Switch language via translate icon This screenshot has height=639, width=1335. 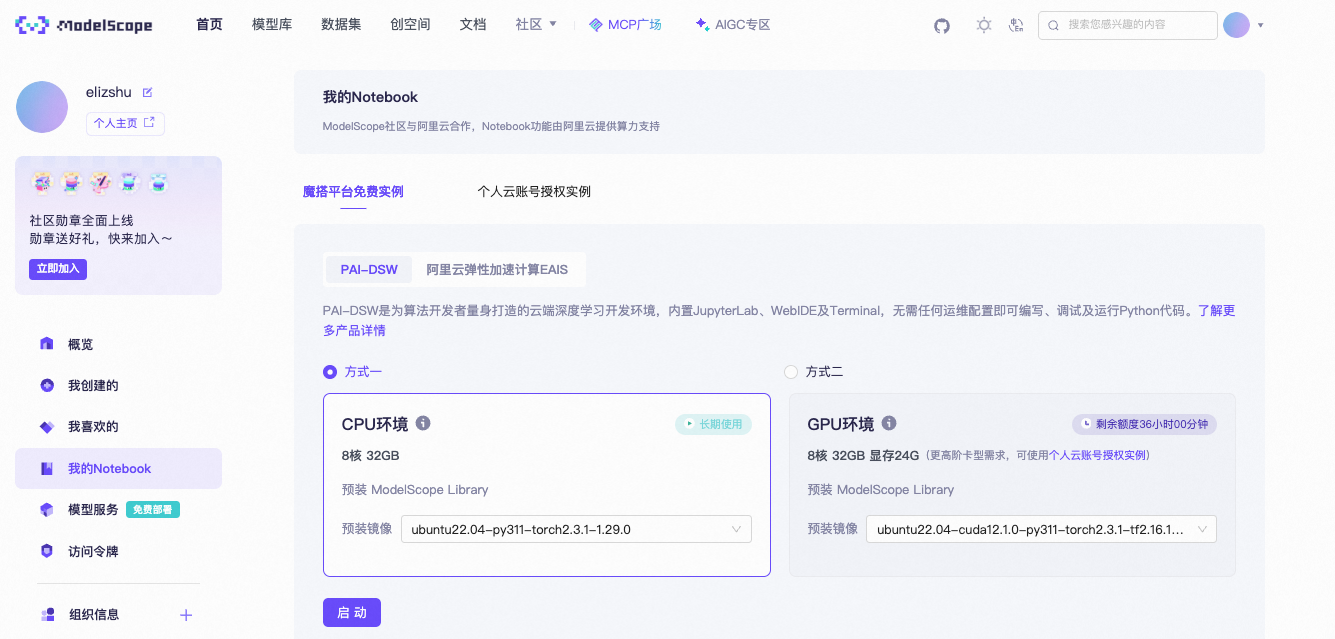(1017, 25)
